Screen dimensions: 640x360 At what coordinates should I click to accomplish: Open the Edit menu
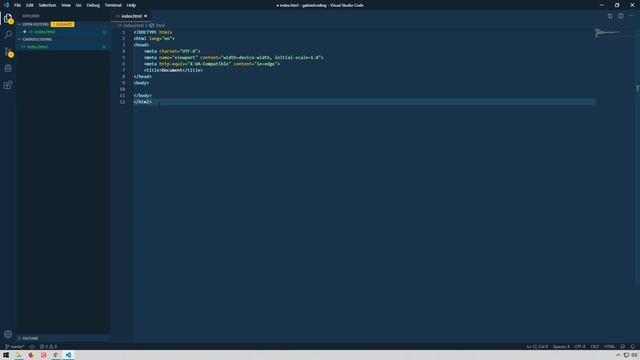pyautogui.click(x=29, y=5)
